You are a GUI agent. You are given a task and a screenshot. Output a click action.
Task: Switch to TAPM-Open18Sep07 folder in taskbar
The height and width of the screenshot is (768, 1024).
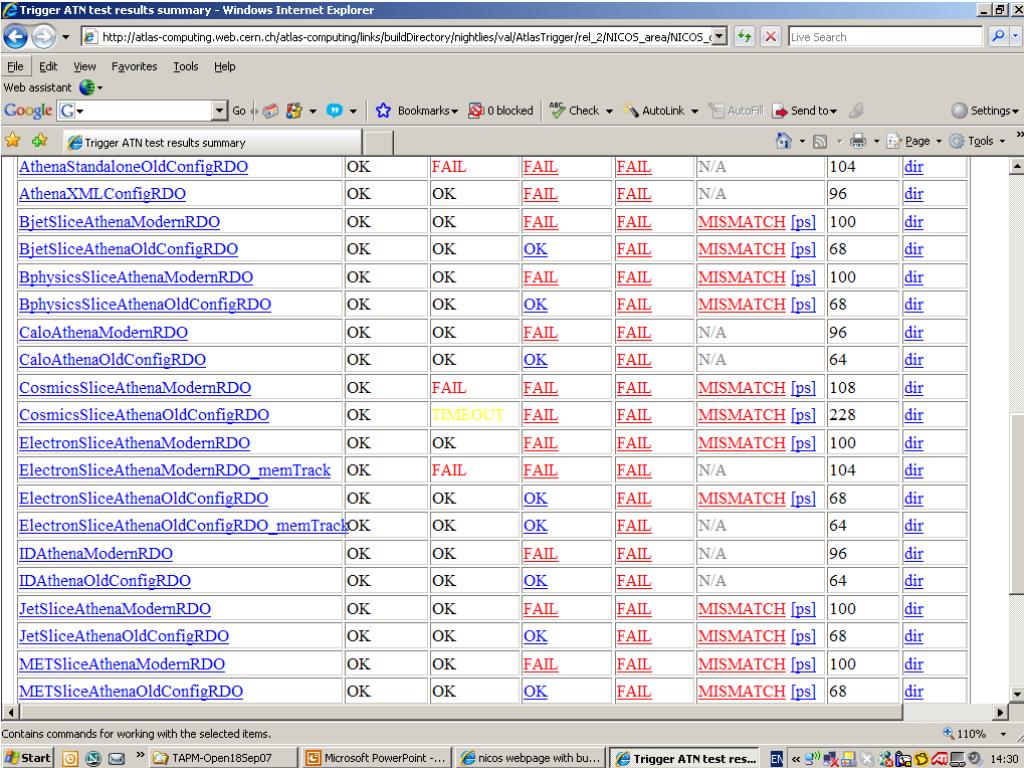point(225,758)
